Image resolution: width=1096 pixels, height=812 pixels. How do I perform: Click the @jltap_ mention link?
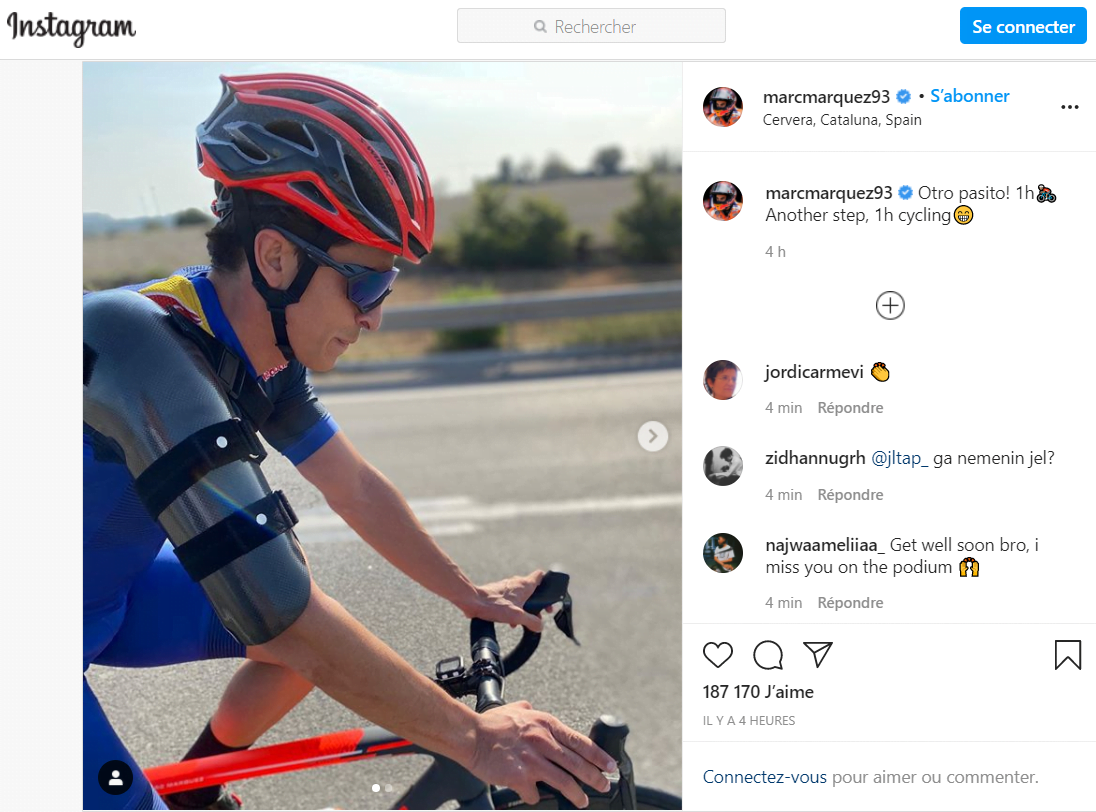900,459
